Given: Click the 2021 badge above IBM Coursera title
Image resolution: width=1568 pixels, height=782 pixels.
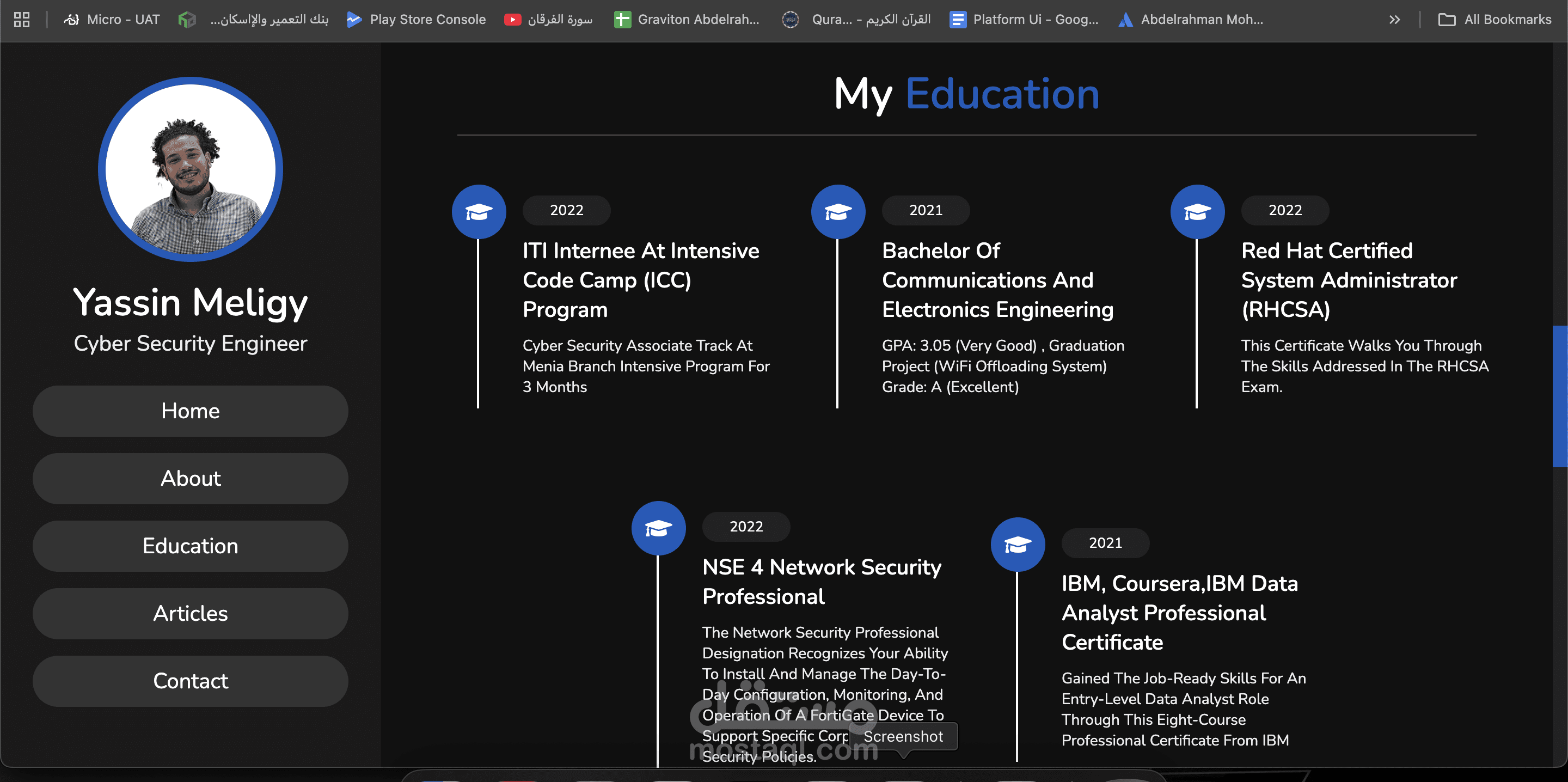Looking at the screenshot, I should click(1105, 543).
